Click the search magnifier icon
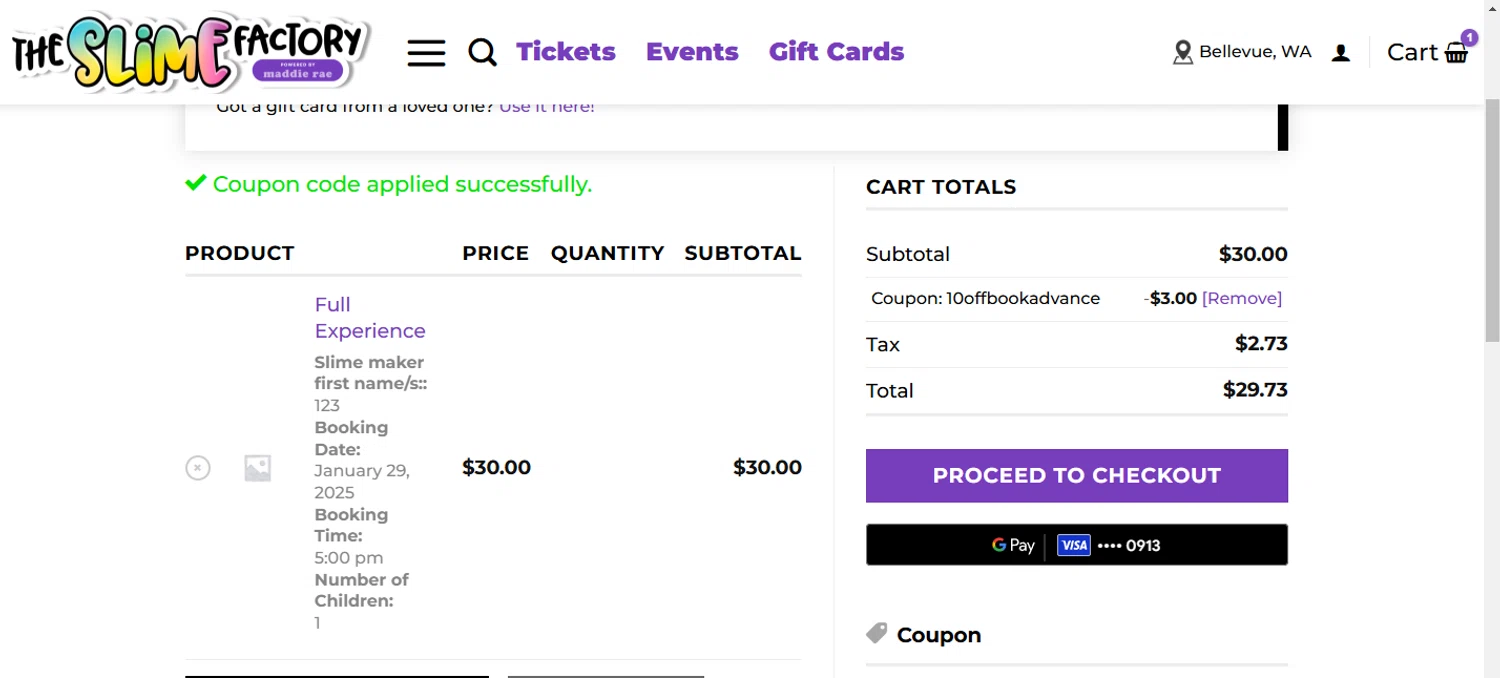This screenshot has width=1500, height=678. (x=483, y=52)
